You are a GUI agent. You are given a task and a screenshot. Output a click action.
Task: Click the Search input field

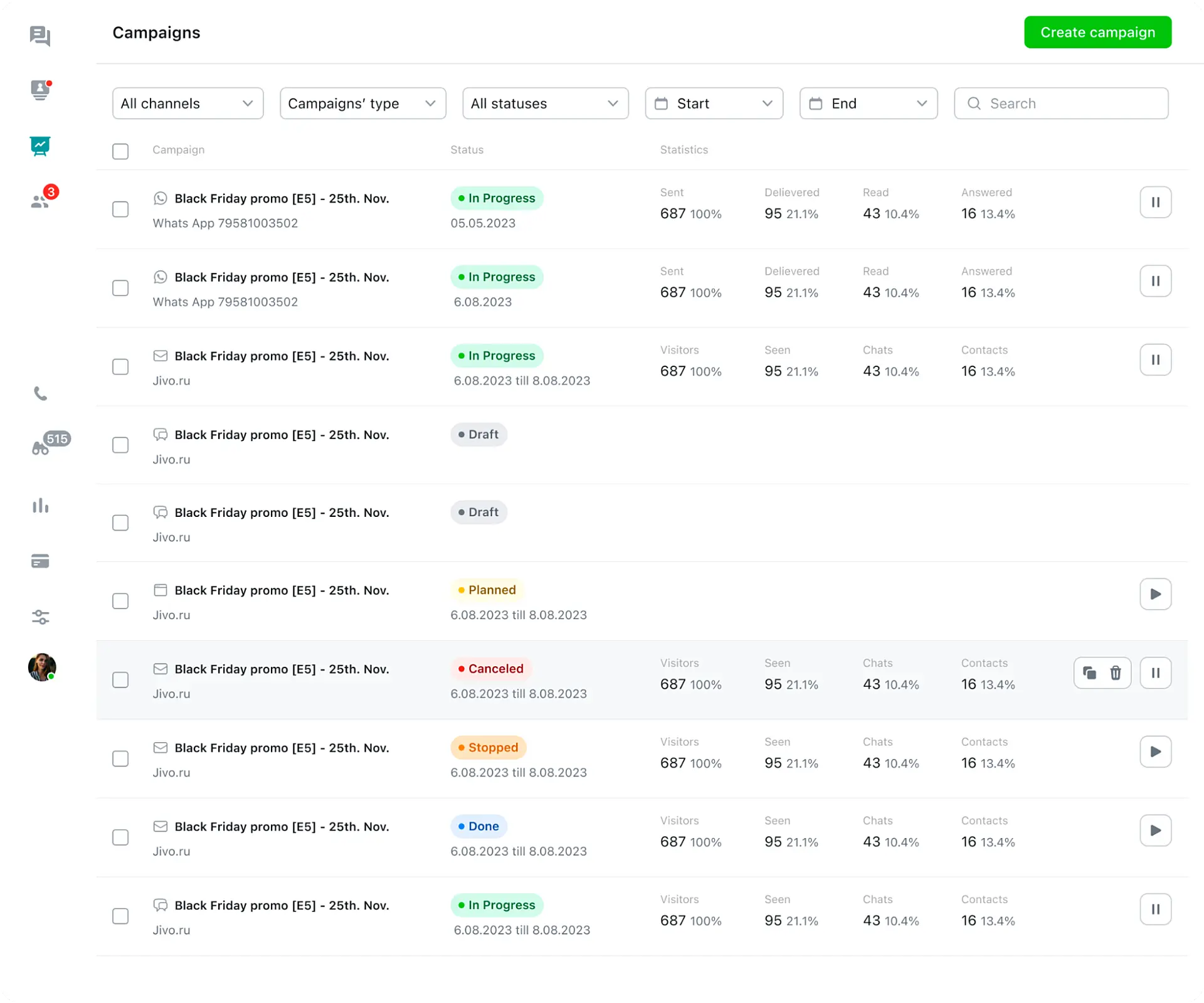1061,103
